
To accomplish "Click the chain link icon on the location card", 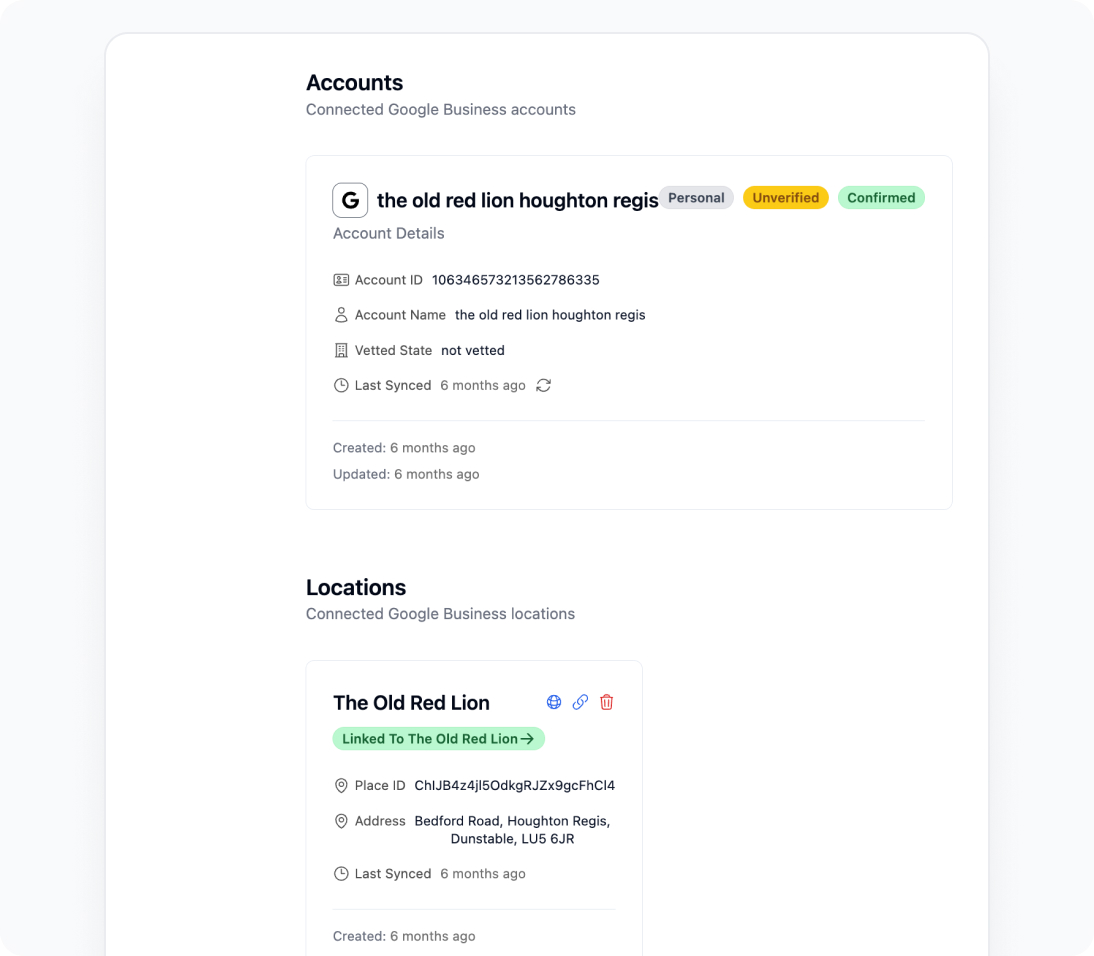I will point(580,702).
